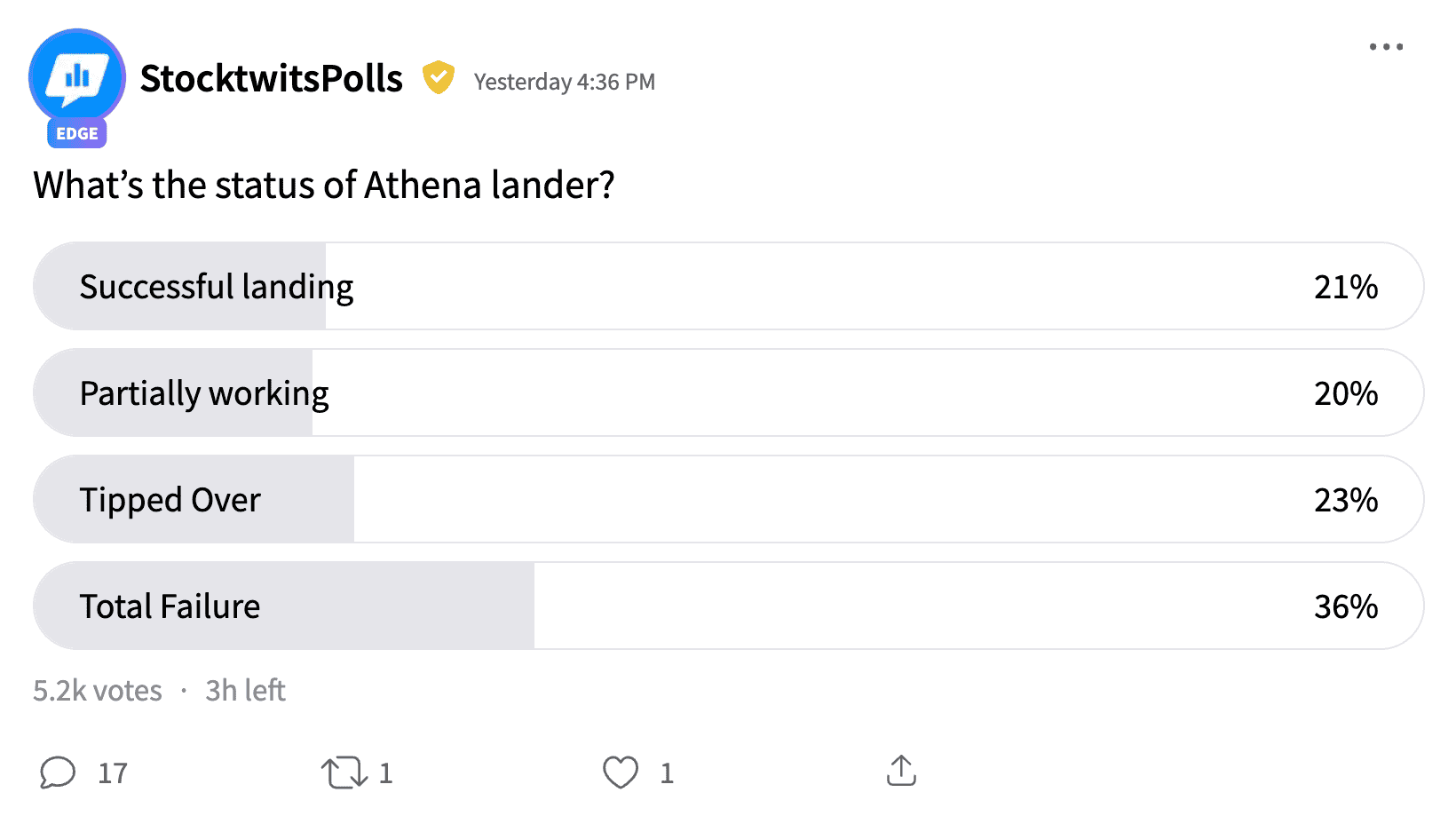Click the reshare arrows icon
This screenshot has width=1456, height=824.
point(344,772)
